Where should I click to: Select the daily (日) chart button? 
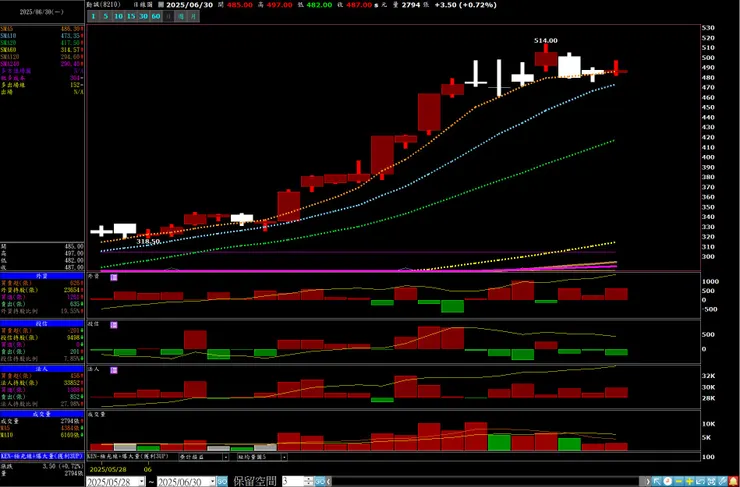(x=168, y=17)
